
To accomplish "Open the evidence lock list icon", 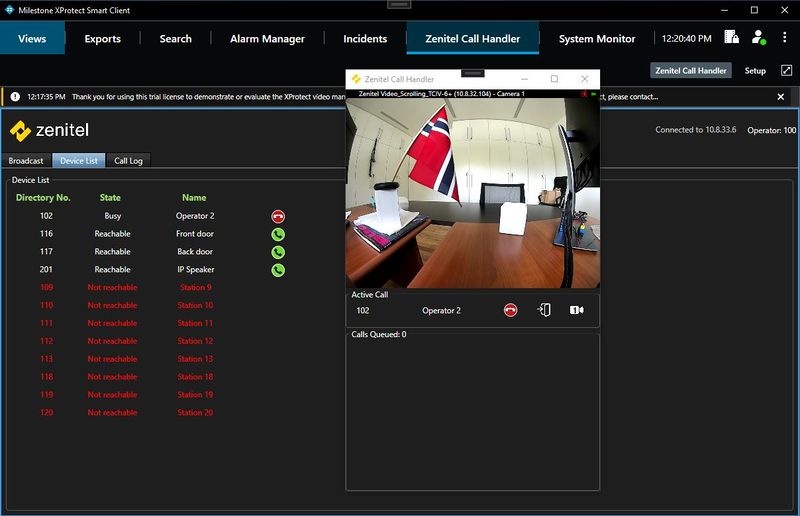I will (731, 38).
